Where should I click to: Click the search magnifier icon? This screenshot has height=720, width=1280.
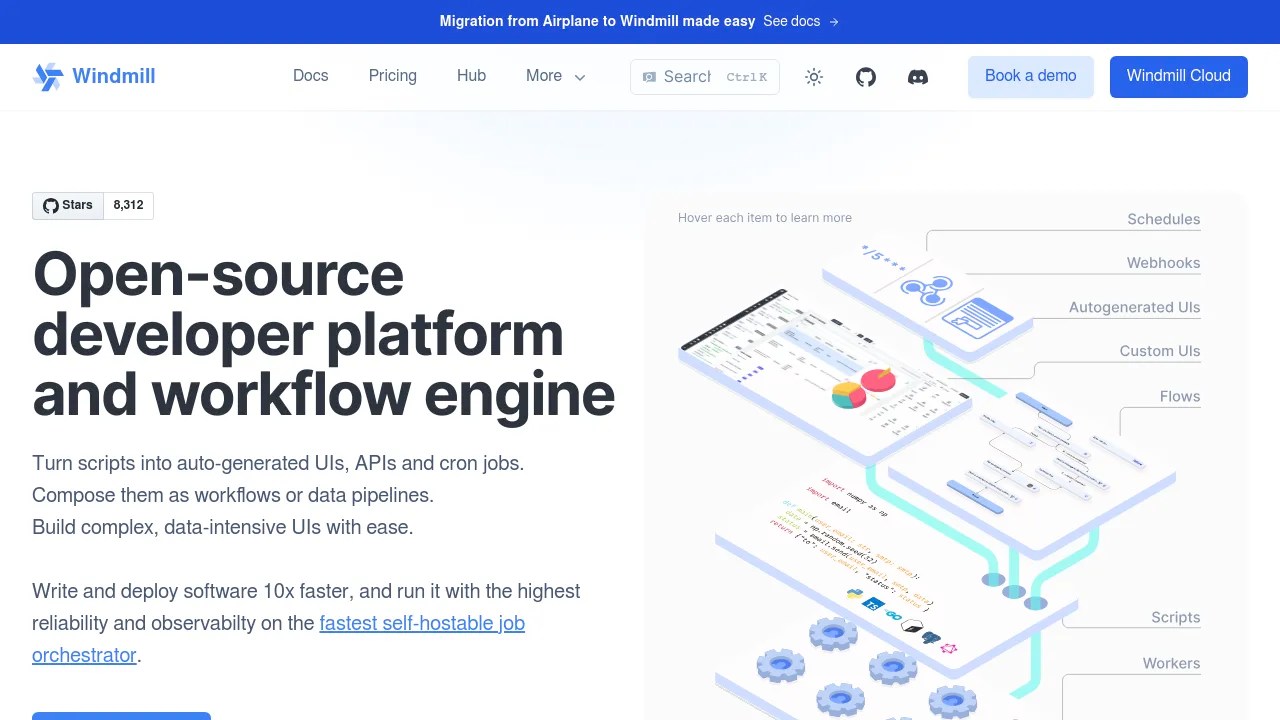(x=652, y=76)
